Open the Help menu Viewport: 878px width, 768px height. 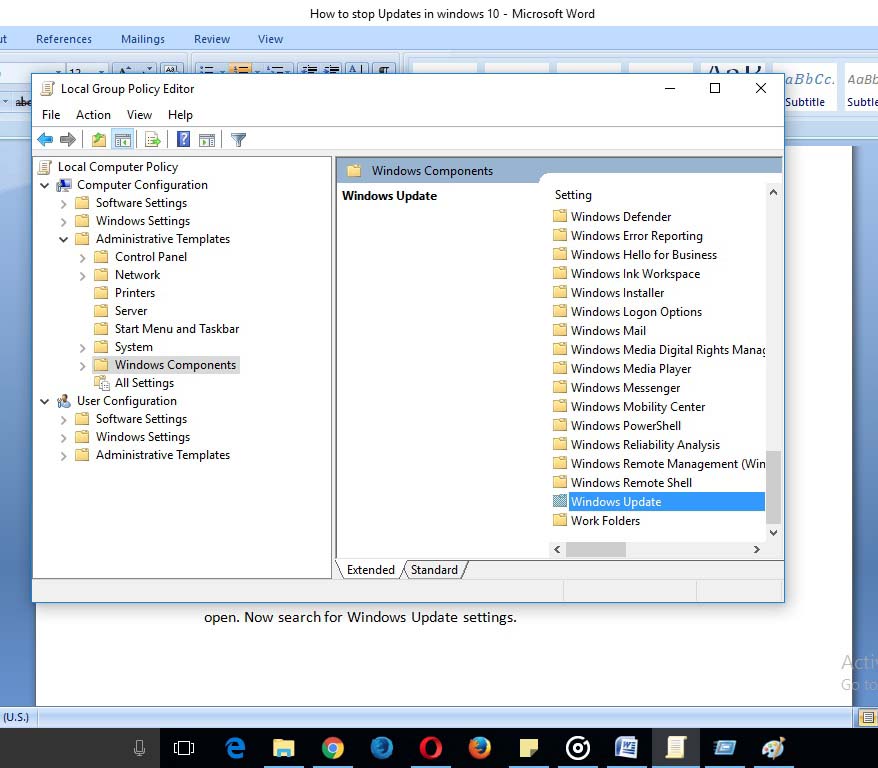(x=180, y=115)
